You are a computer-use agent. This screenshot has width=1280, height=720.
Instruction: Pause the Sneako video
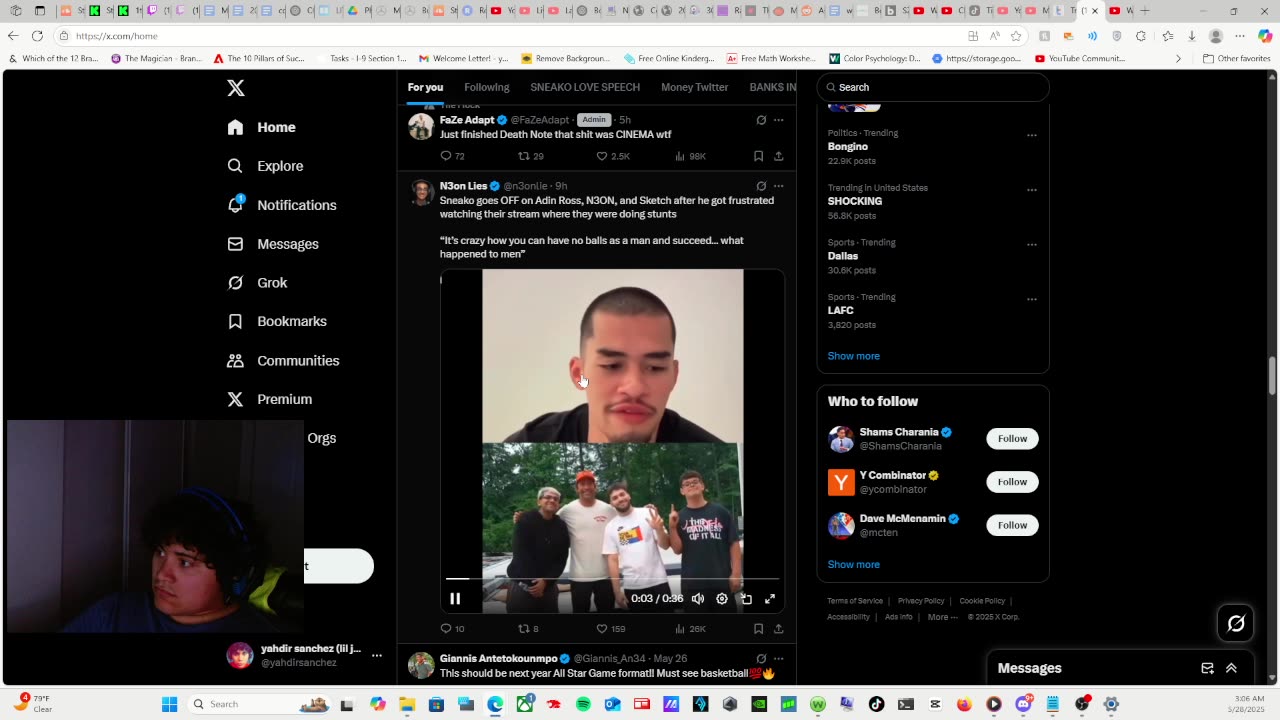pyautogui.click(x=455, y=598)
